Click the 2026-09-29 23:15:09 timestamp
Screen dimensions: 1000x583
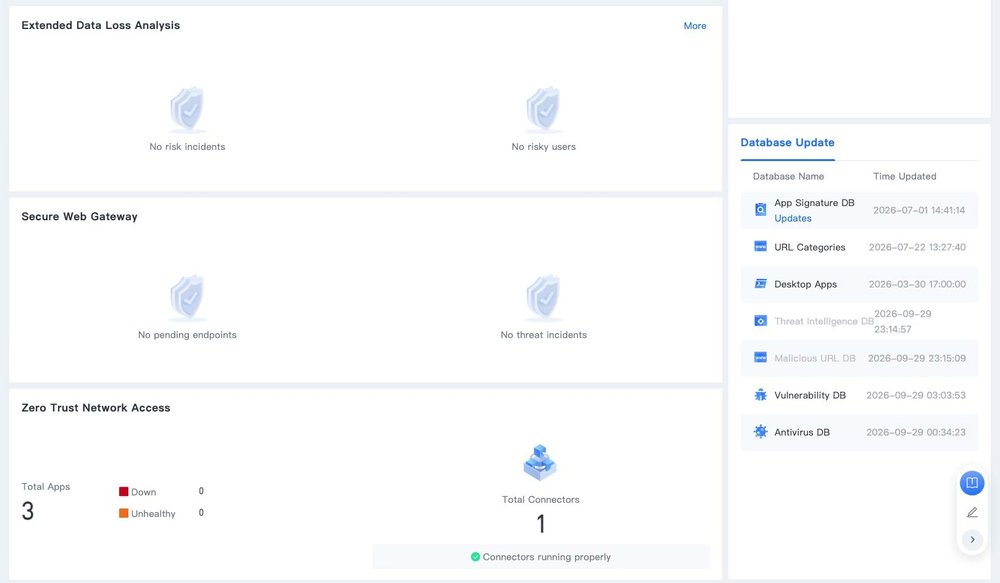[x=917, y=358]
